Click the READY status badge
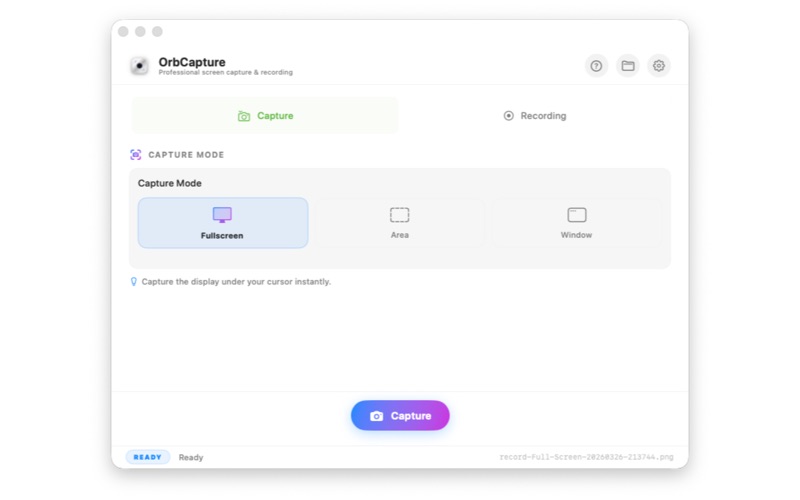 [x=147, y=457]
